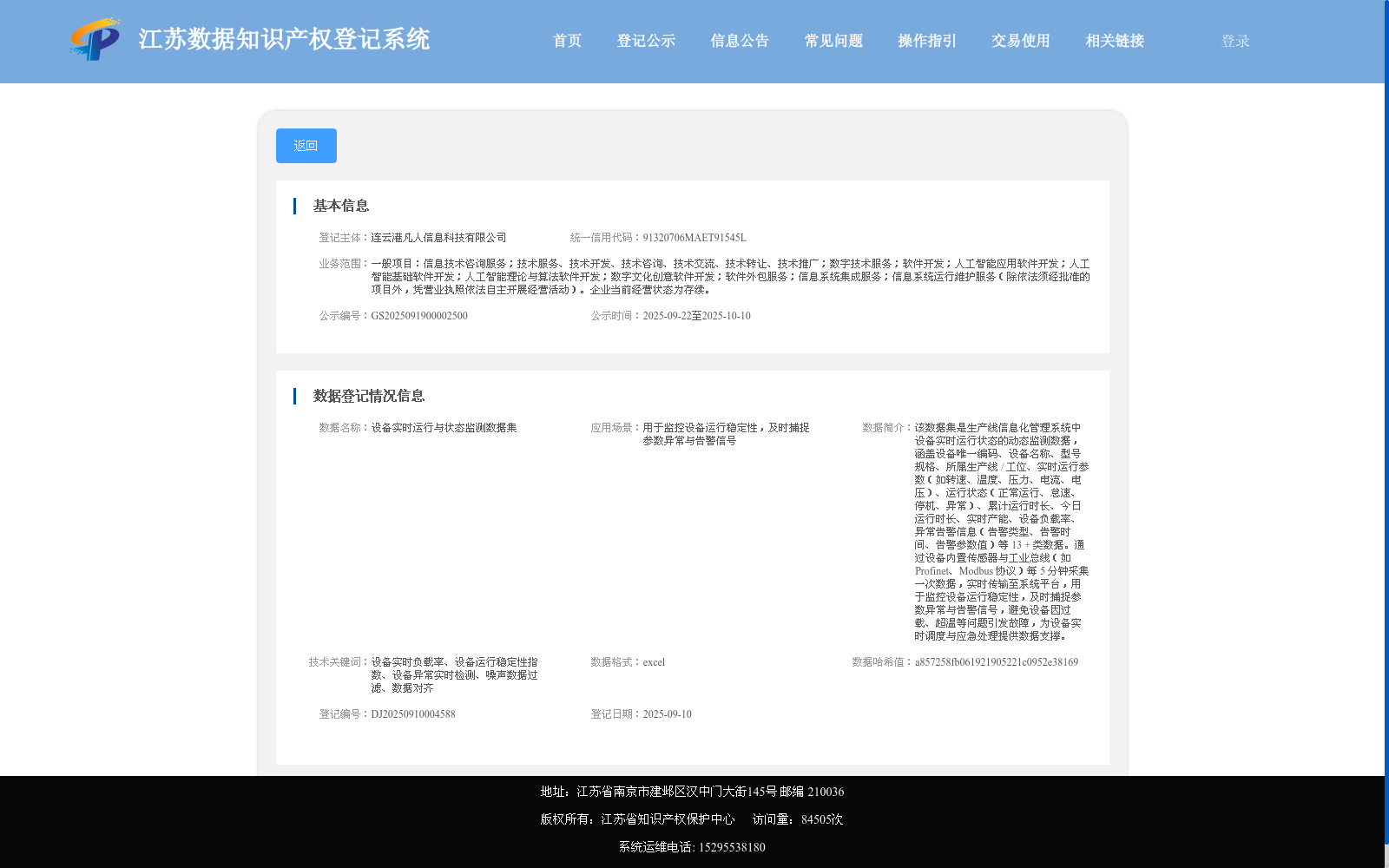
Task: Select data format value excel
Action: coord(654,662)
